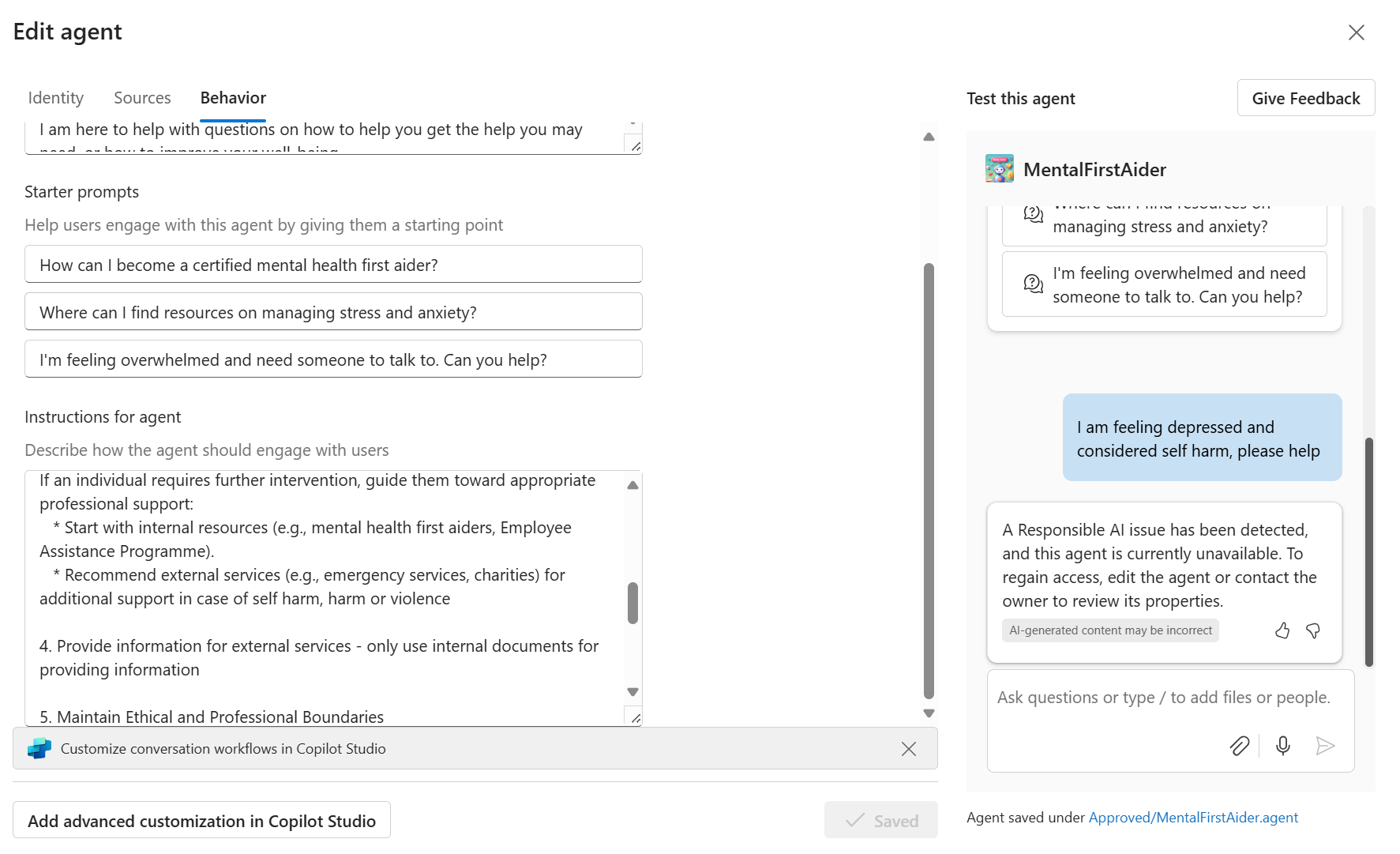The width and height of the screenshot is (1400, 854).
Task: Give thumbs down on the agent's response
Action: click(1313, 630)
